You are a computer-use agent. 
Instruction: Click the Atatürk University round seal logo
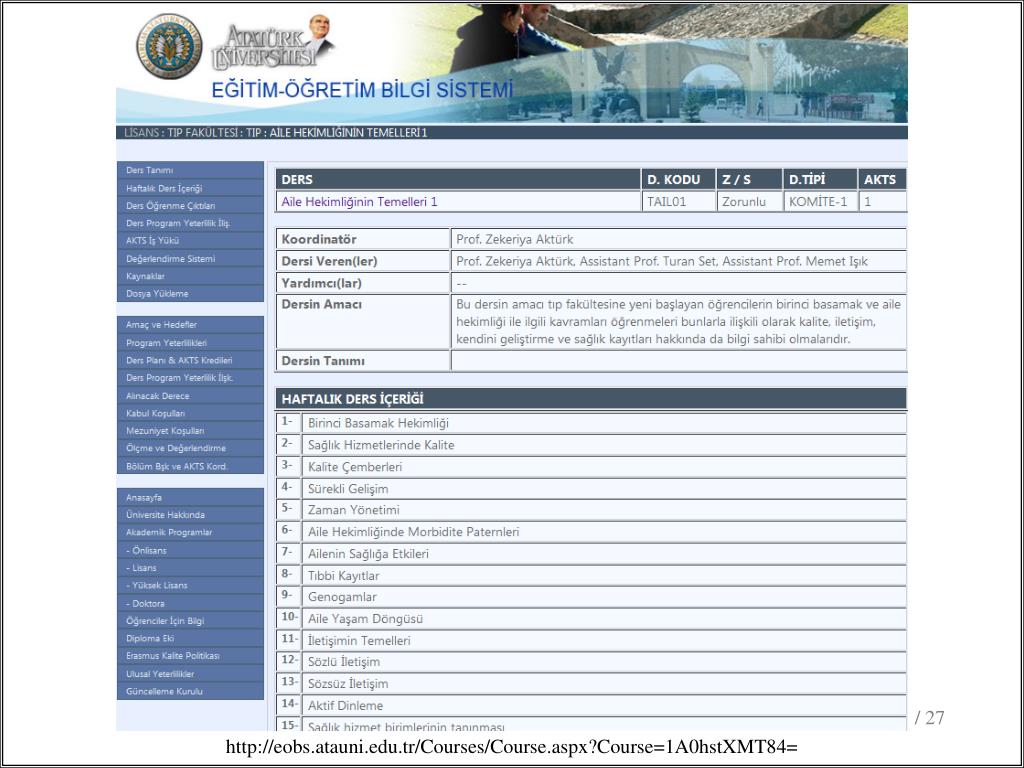[x=169, y=46]
